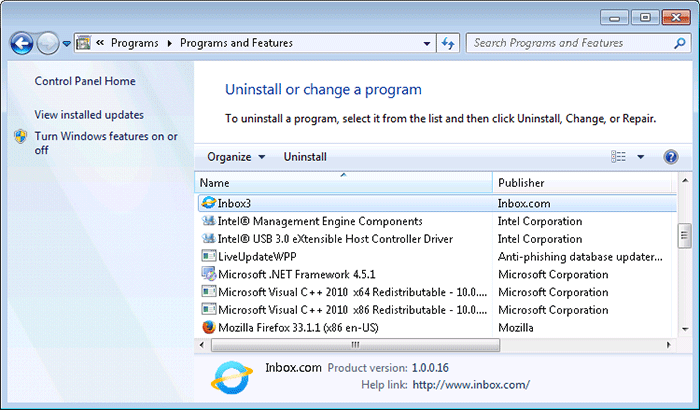Viewport: 700px width, 410px height.
Task: Open the Organize menu
Action: 236,157
